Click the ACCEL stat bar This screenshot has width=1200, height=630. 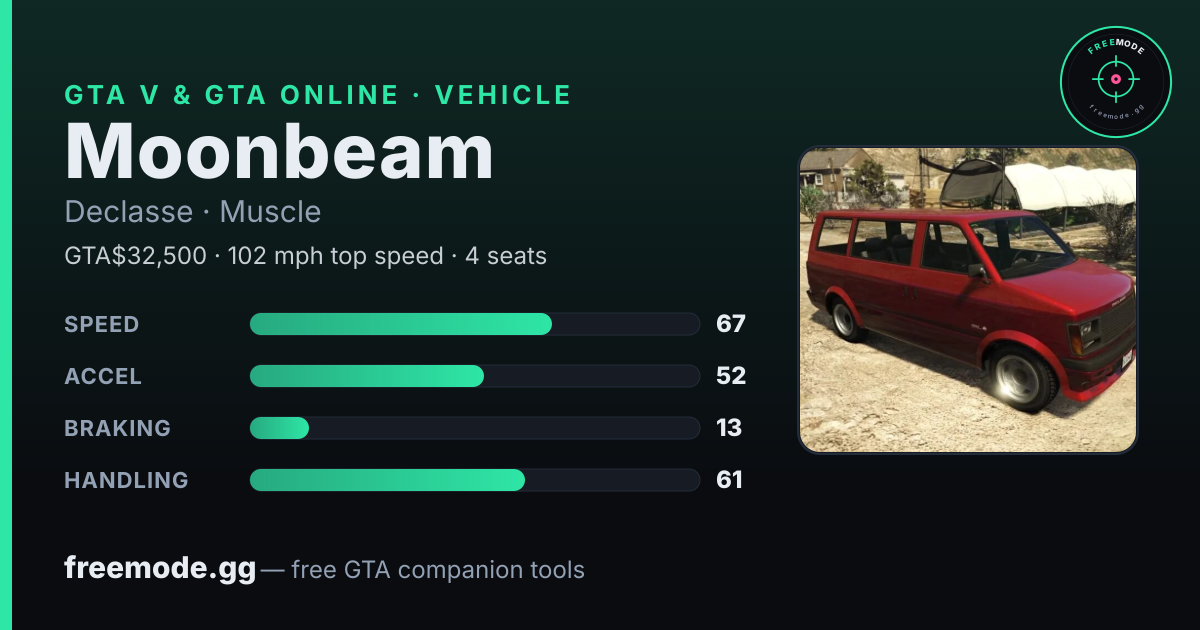(x=474, y=376)
